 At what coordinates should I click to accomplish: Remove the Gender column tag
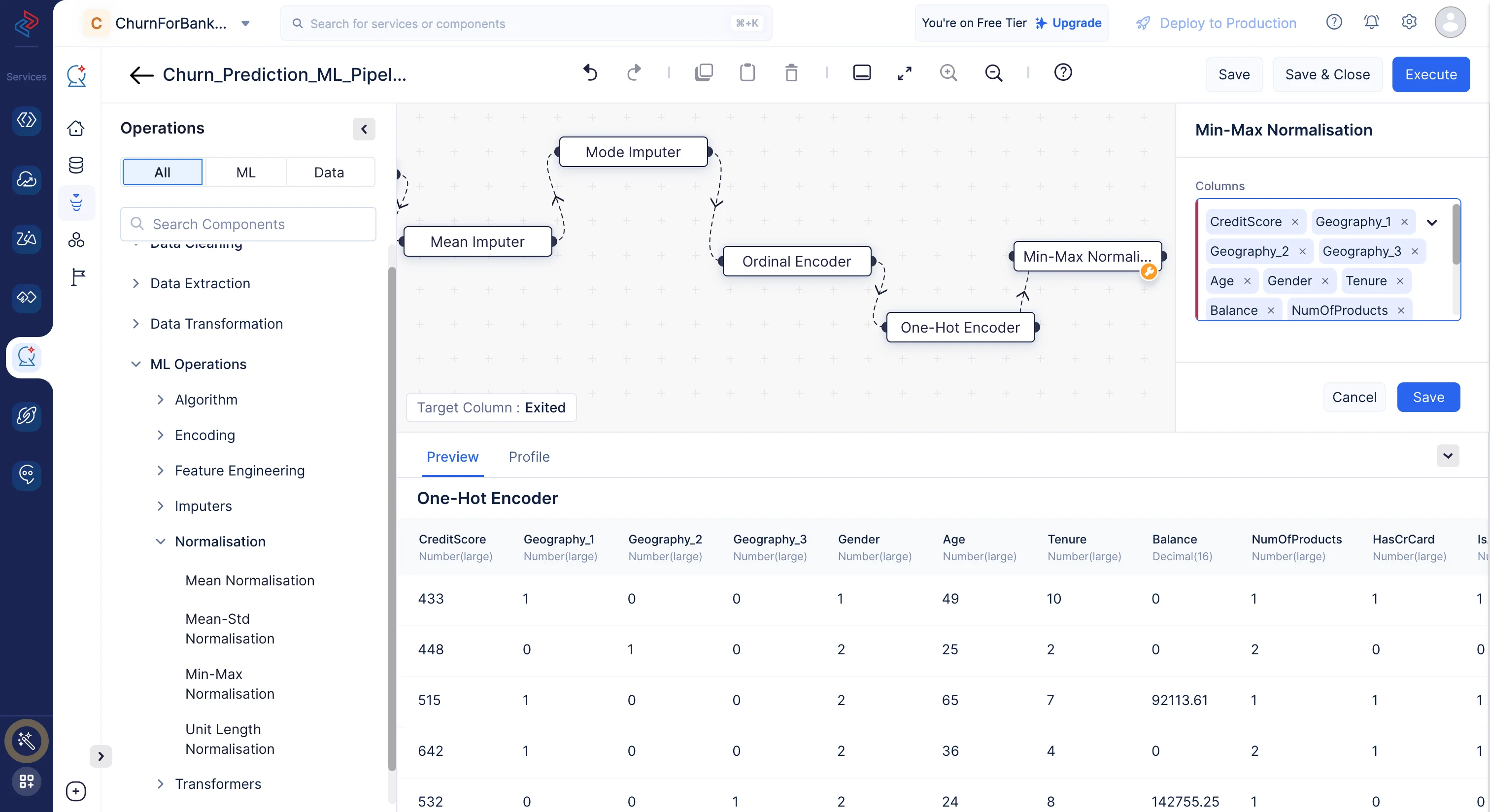pos(1325,281)
